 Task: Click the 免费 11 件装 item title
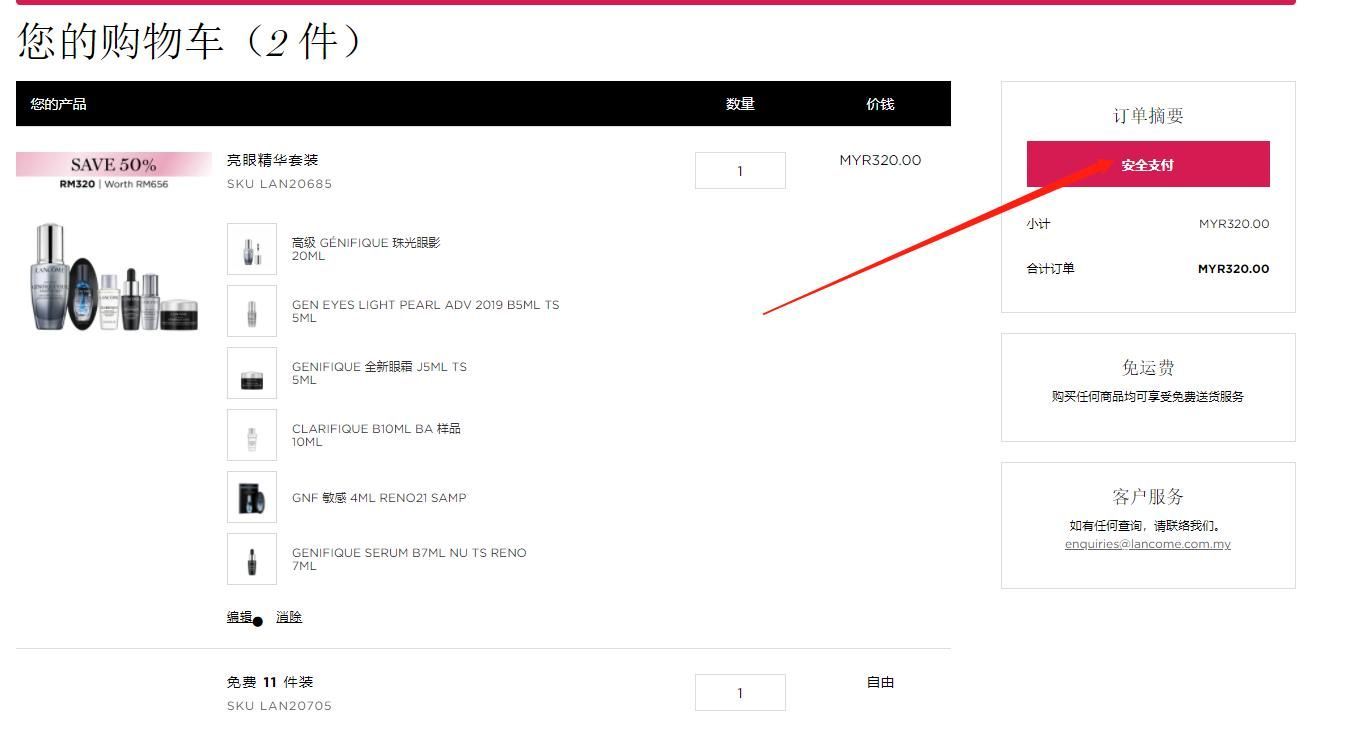270,682
